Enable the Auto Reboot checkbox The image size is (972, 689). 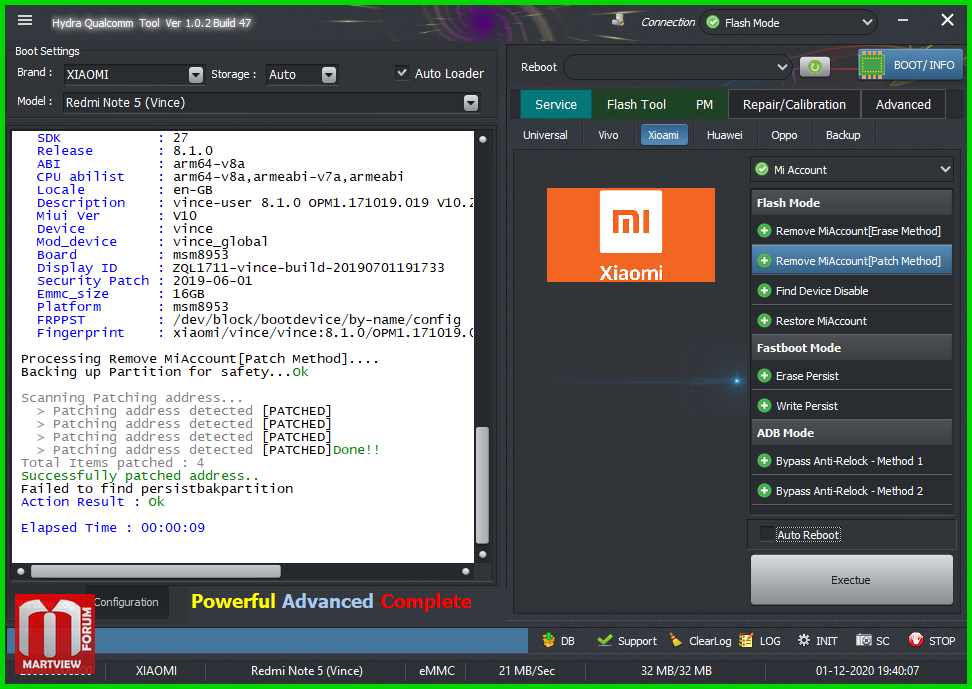(x=767, y=534)
